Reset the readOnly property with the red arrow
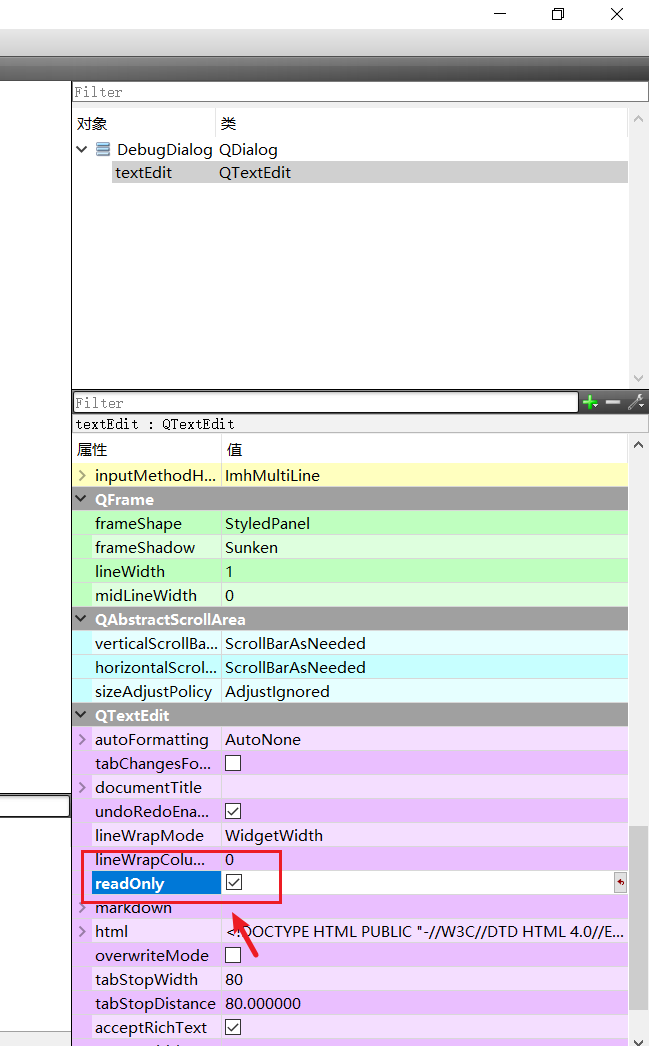 coord(620,883)
